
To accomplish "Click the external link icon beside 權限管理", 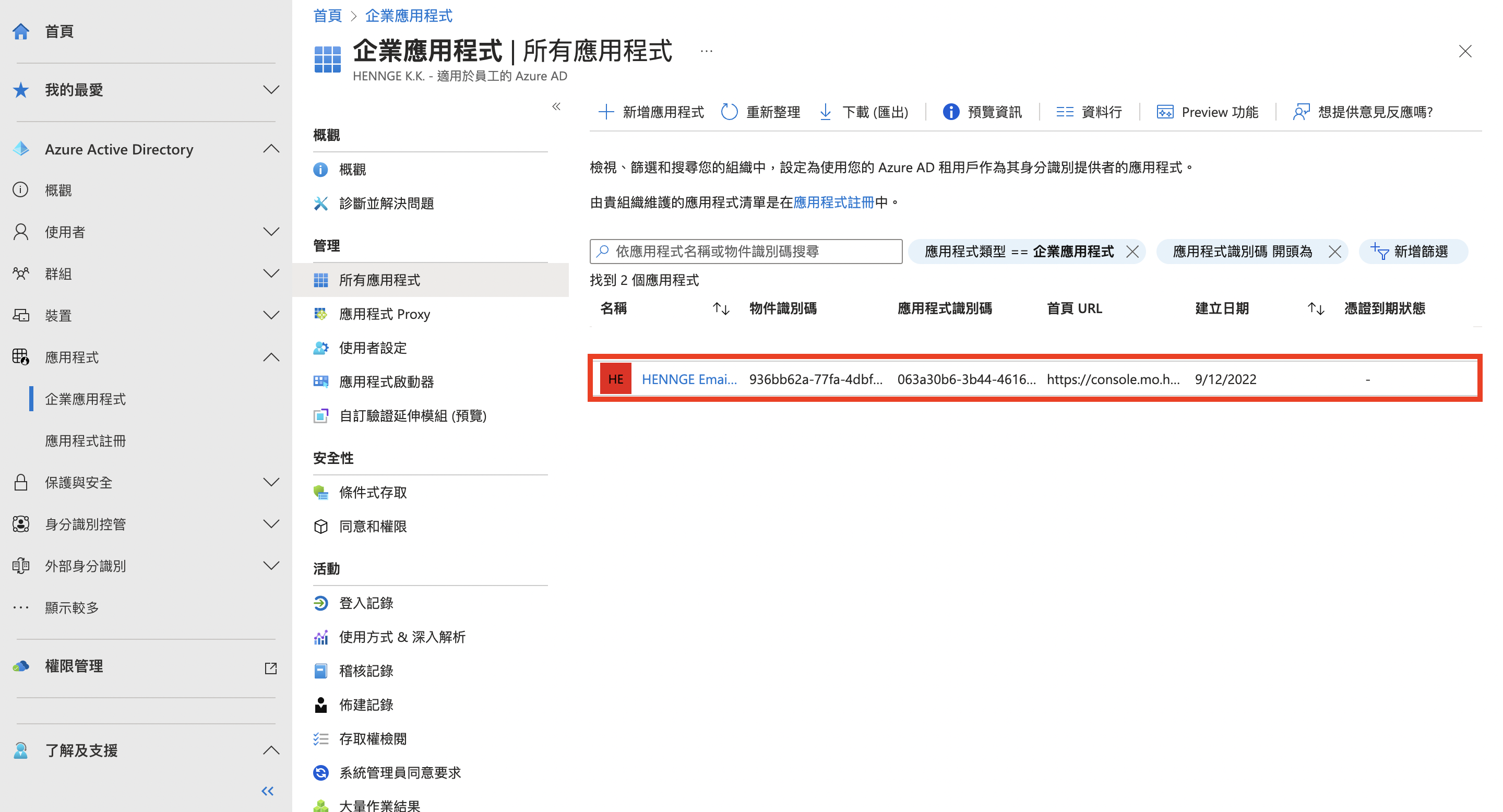I will pos(270,668).
